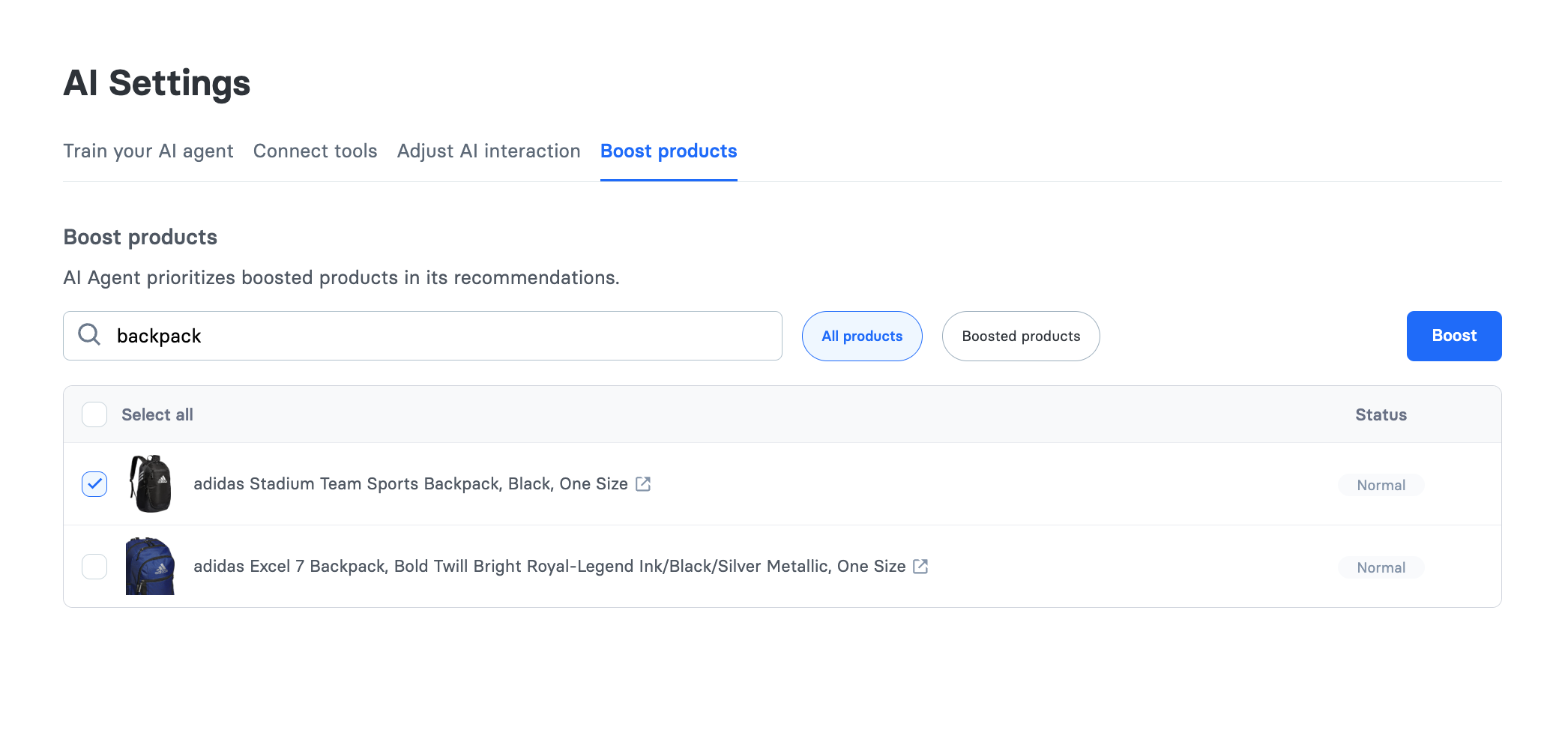The height and width of the screenshot is (739, 1568).
Task: Open the Stadium Team Sports Backpack external link
Action: coord(643,484)
